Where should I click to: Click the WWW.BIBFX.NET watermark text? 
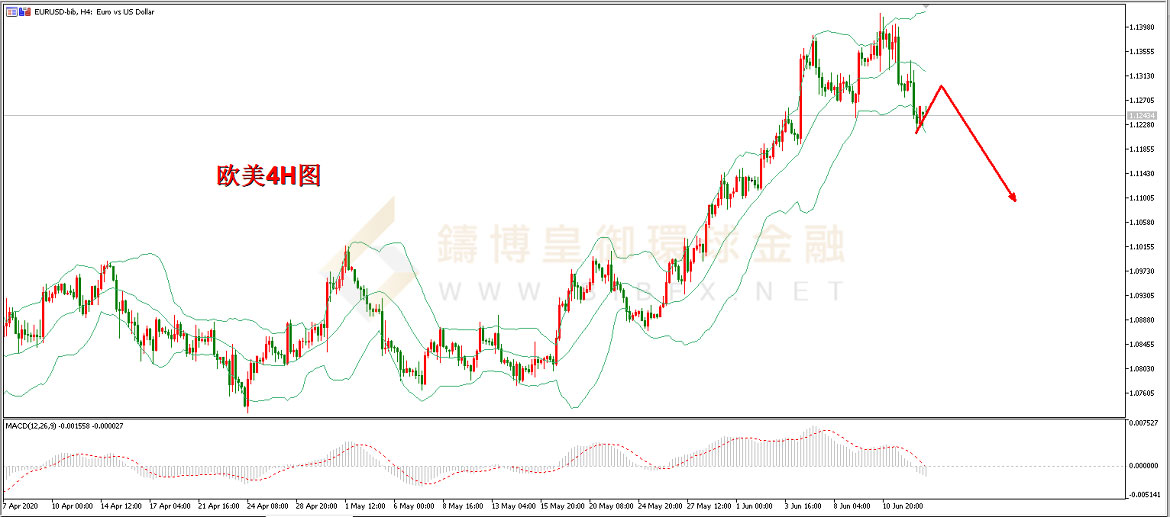coord(642,291)
